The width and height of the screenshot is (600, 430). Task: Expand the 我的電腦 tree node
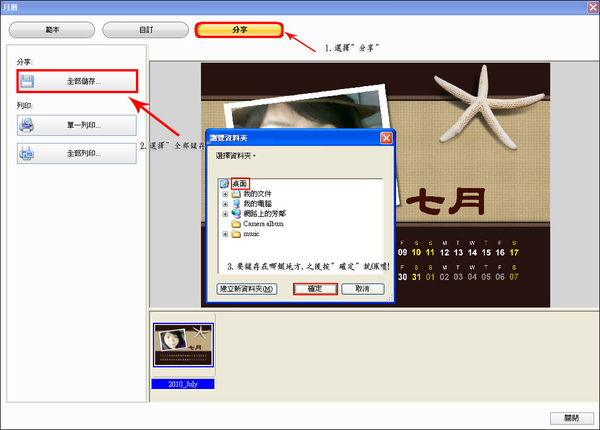(x=225, y=204)
